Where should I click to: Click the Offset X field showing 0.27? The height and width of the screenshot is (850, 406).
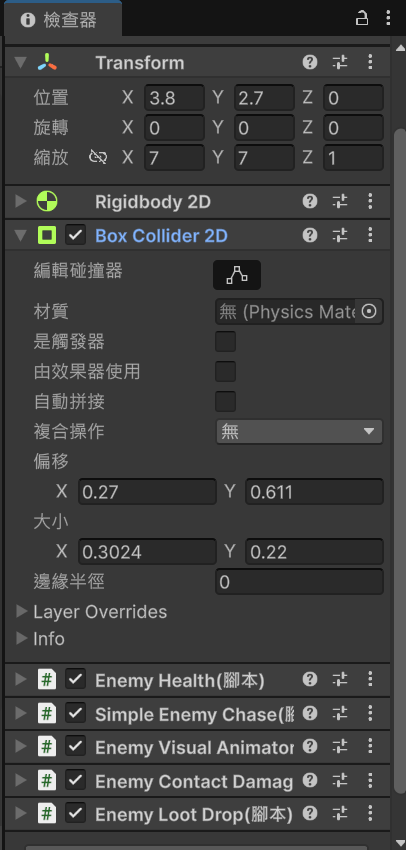[x=147, y=492]
